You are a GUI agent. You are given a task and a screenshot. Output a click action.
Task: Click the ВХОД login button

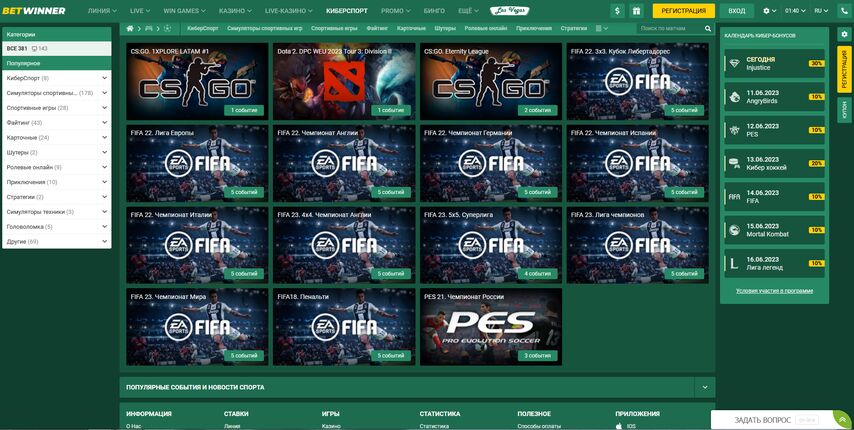736,11
